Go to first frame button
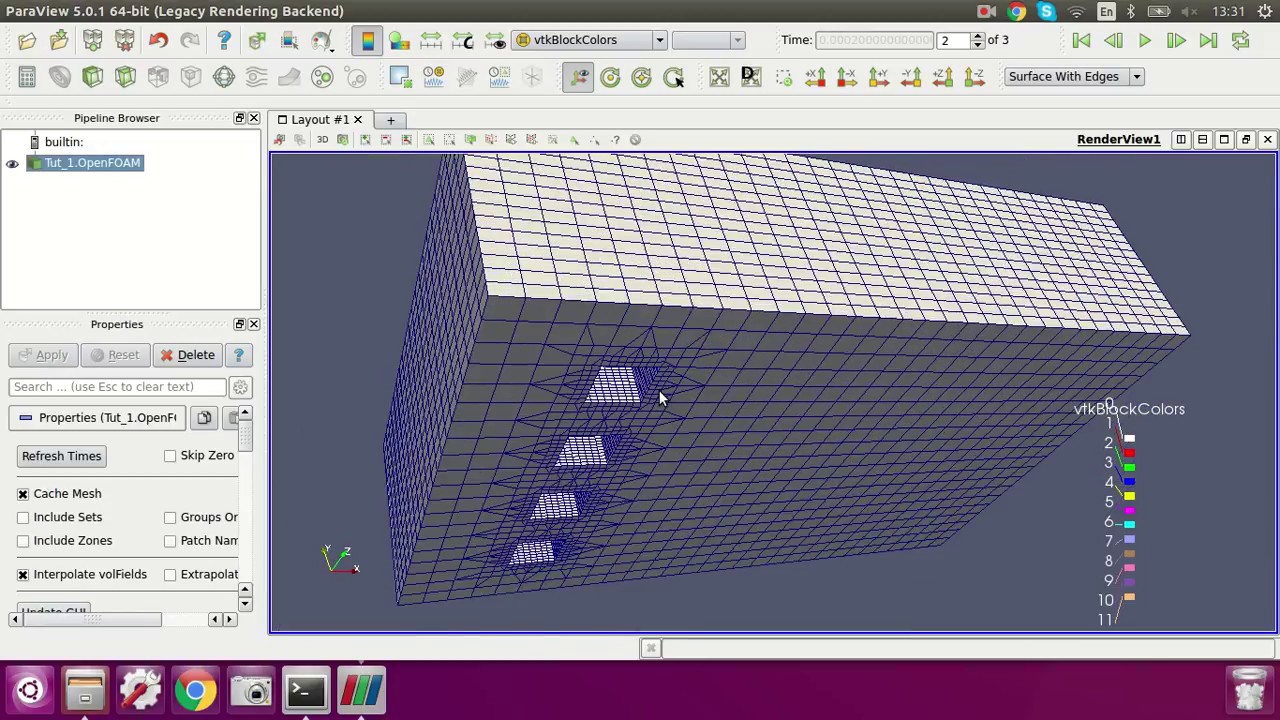The height and width of the screenshot is (720, 1280). [1081, 40]
